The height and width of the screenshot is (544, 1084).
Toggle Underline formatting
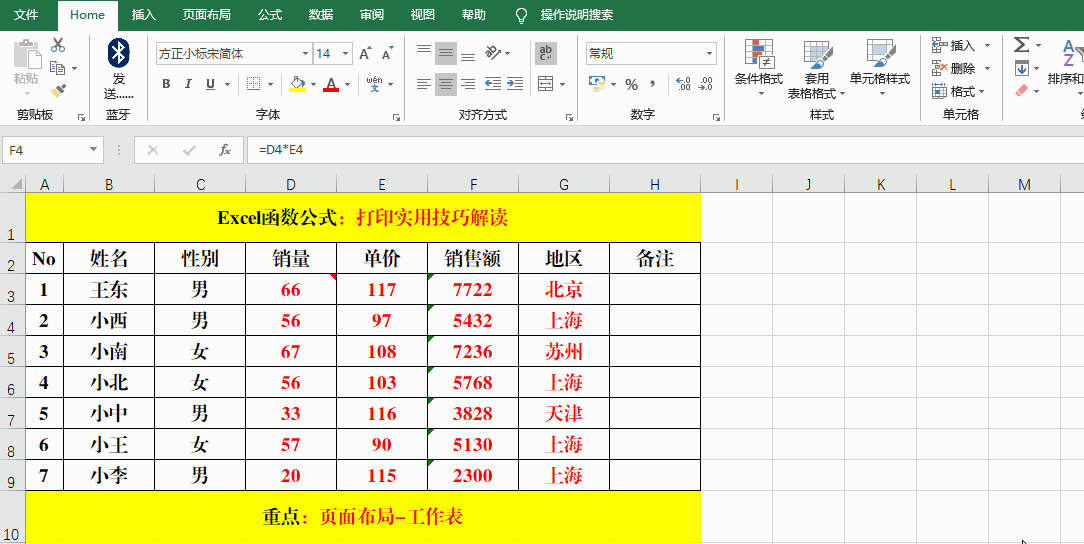[x=209, y=84]
